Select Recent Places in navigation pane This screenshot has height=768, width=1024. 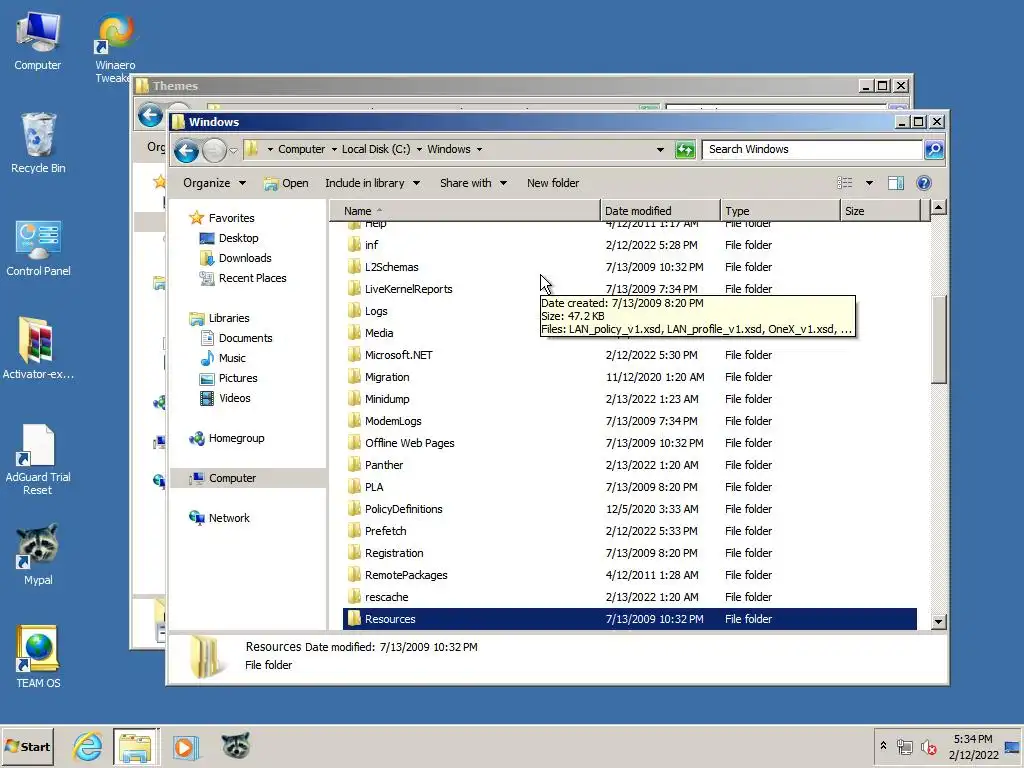[243, 278]
